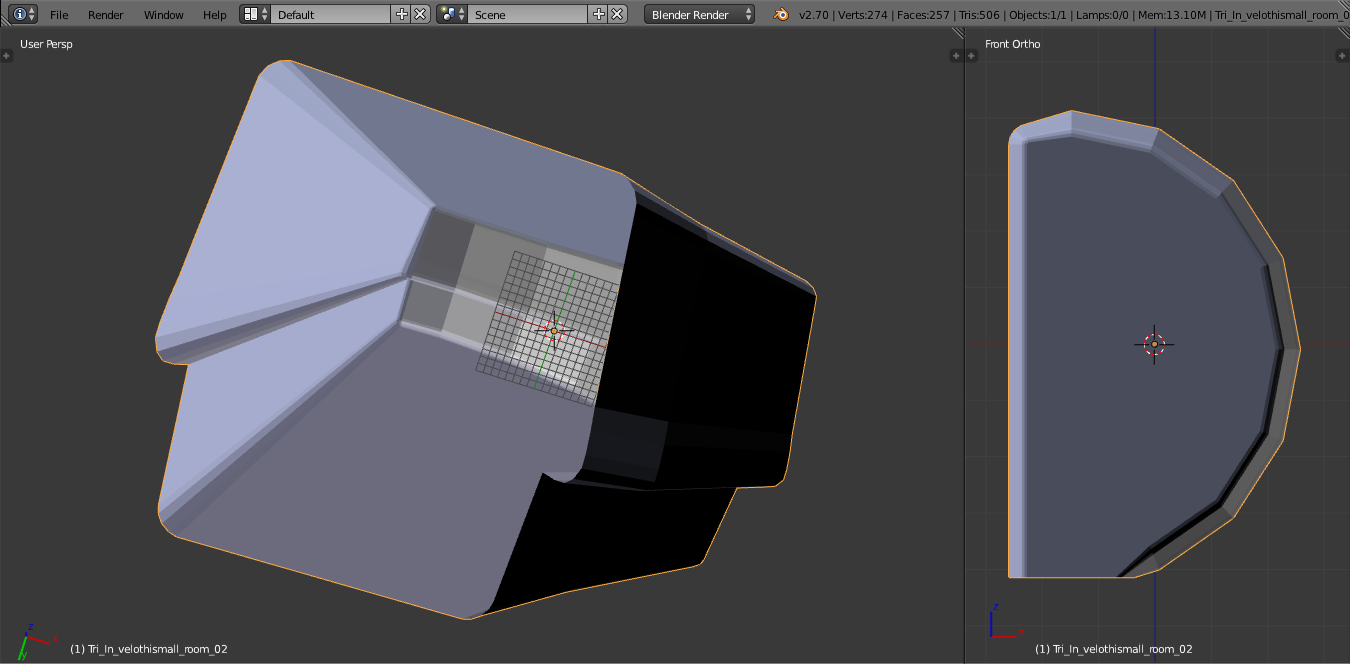This screenshot has height=664, width=1350.
Task: Click the Blender logo icon
Action: coord(781,14)
